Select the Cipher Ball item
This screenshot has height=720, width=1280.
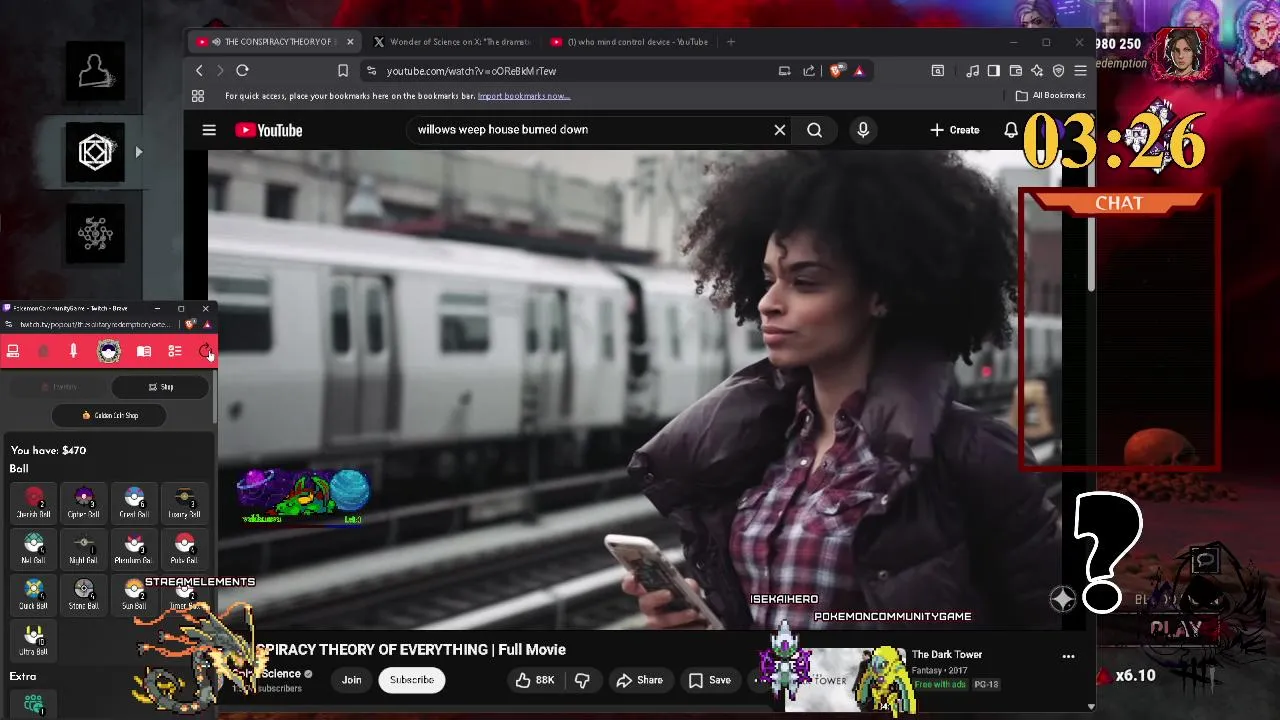tap(84, 502)
